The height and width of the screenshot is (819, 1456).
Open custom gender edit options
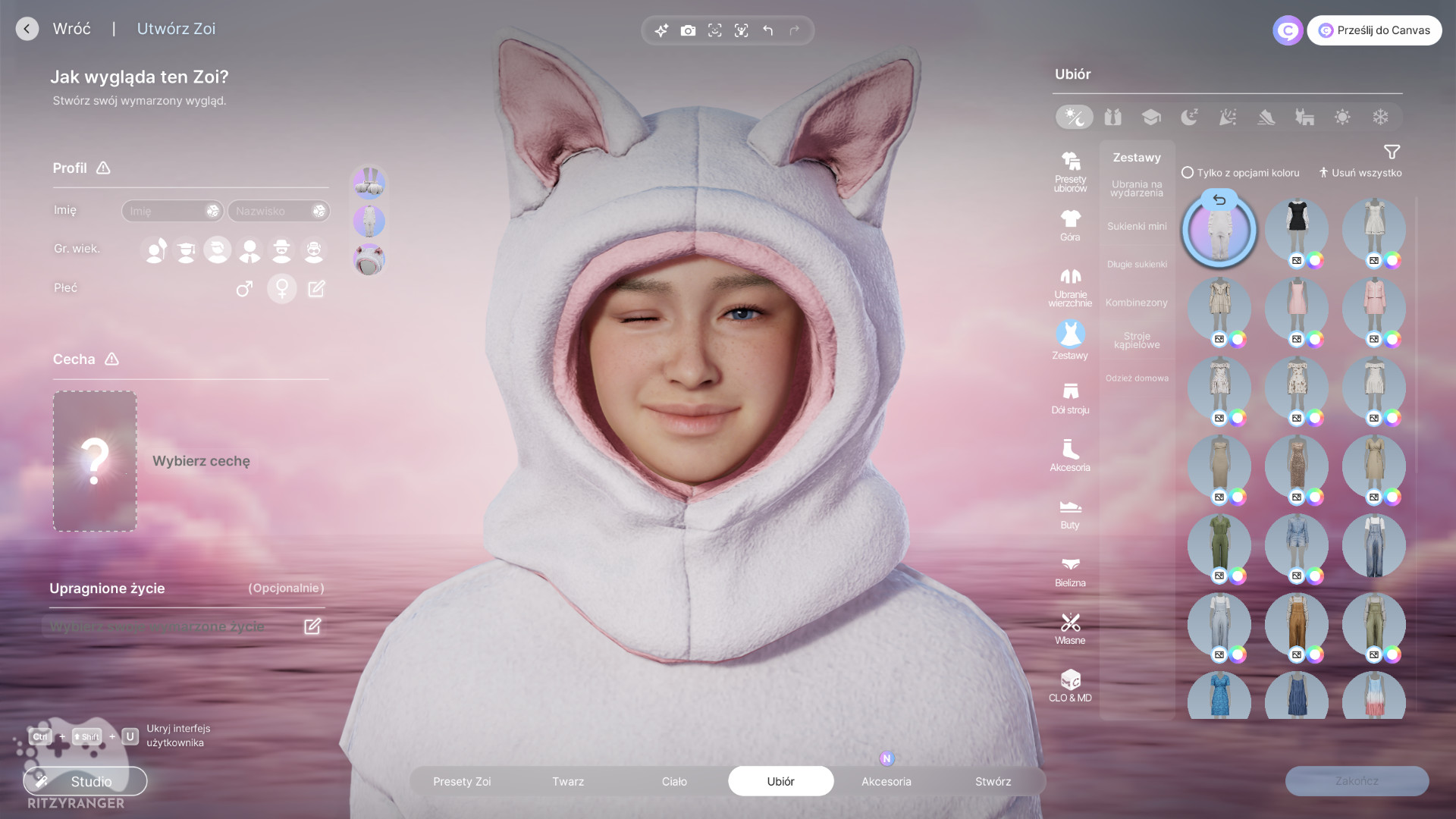316,288
